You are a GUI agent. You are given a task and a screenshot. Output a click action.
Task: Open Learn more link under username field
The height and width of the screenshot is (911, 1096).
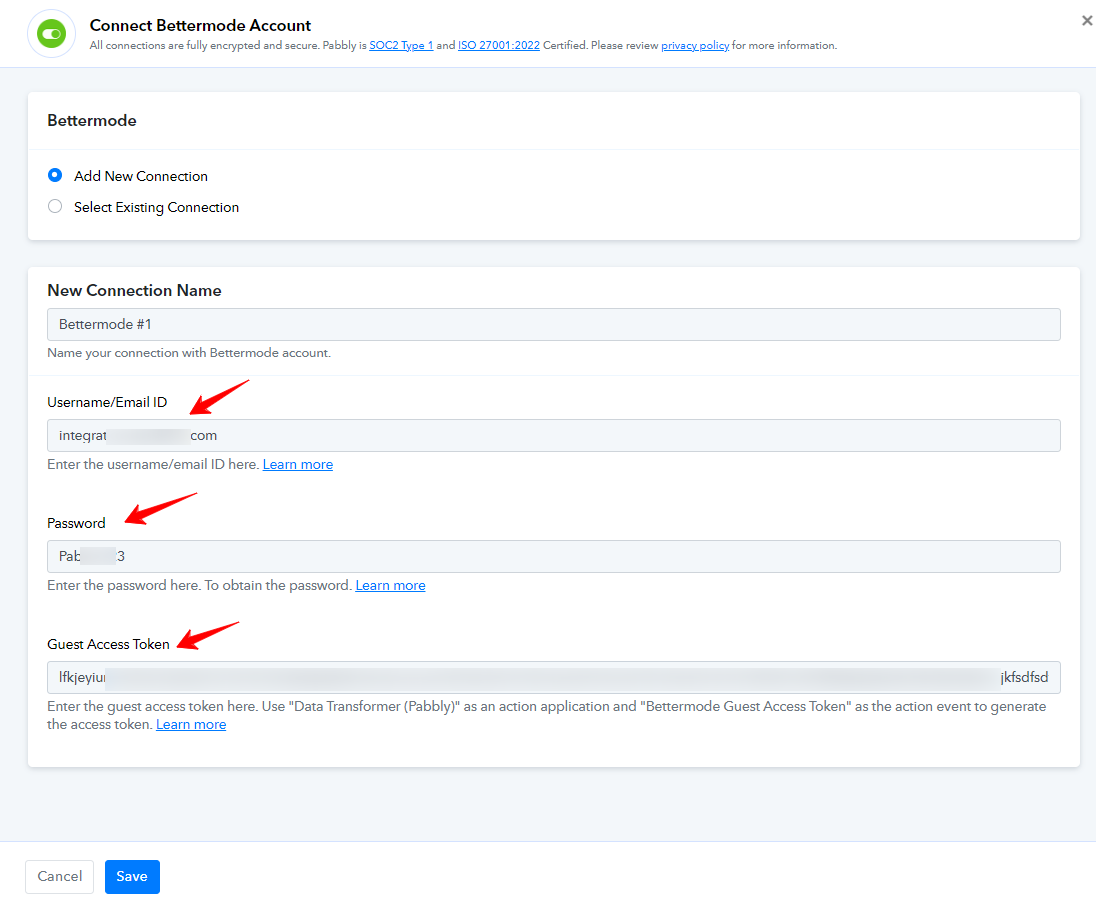(298, 464)
